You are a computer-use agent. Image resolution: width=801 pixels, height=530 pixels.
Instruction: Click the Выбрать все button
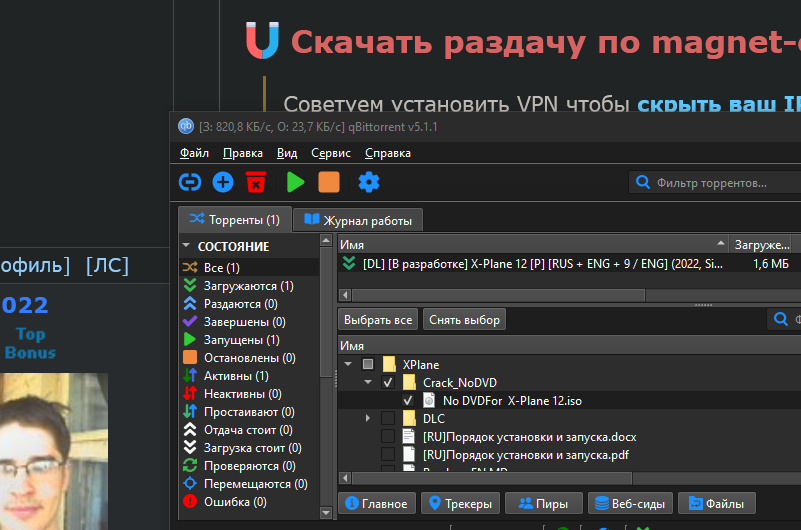(378, 320)
